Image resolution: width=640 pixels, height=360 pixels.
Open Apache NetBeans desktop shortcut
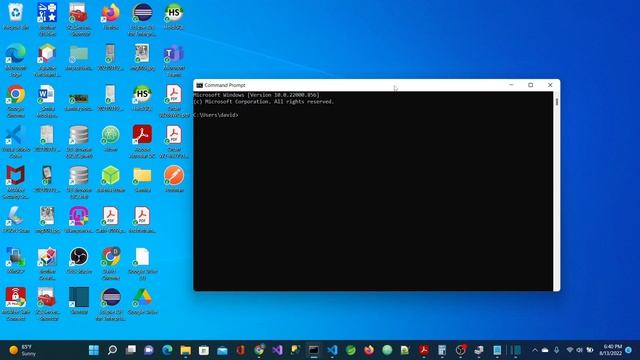coord(47,60)
